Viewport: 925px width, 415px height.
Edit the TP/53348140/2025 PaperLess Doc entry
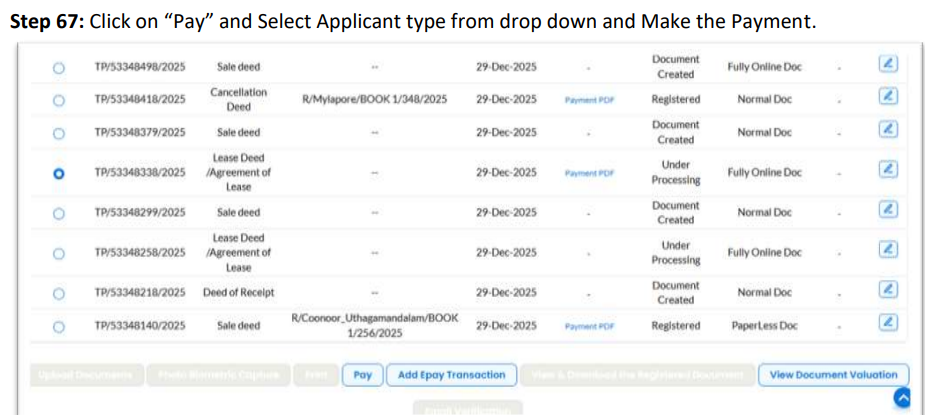888,322
